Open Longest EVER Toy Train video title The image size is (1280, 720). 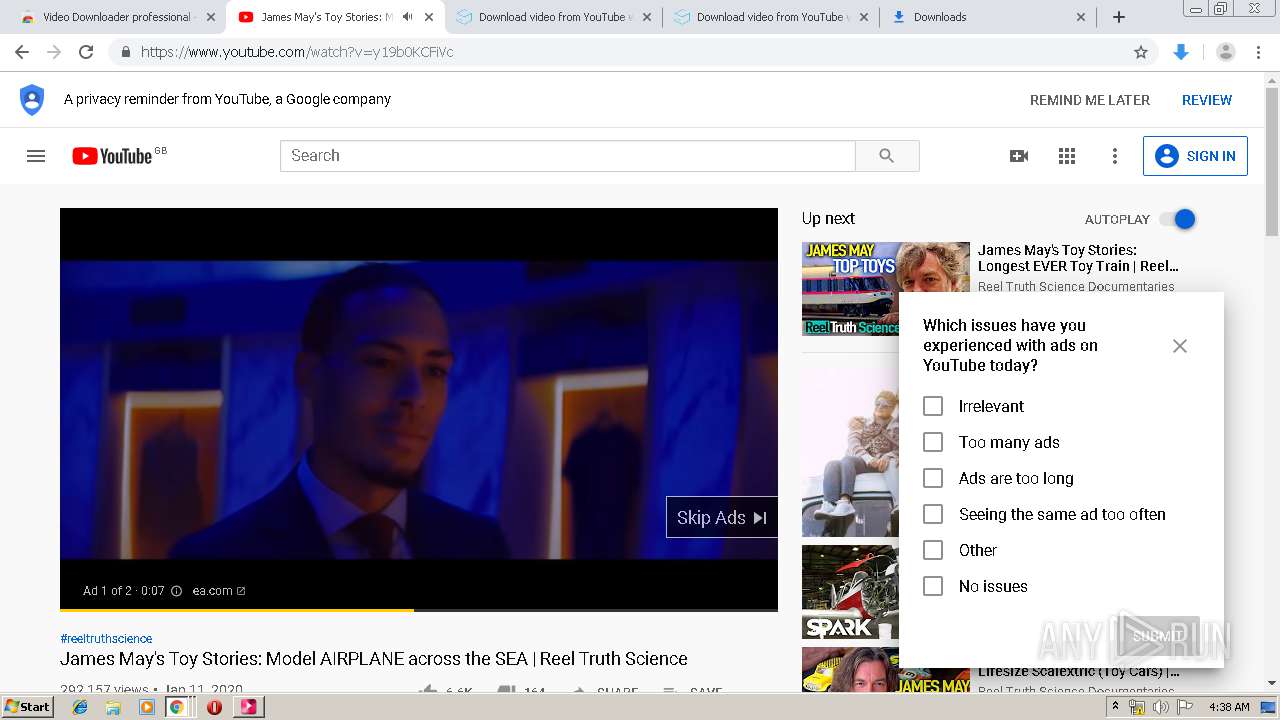coord(1078,258)
